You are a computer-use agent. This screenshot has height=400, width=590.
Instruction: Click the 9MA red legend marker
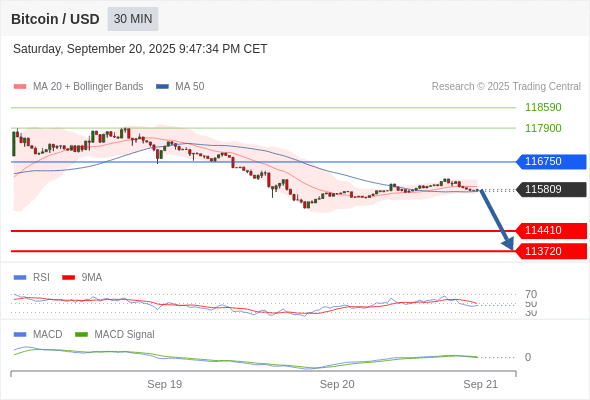[68, 278]
